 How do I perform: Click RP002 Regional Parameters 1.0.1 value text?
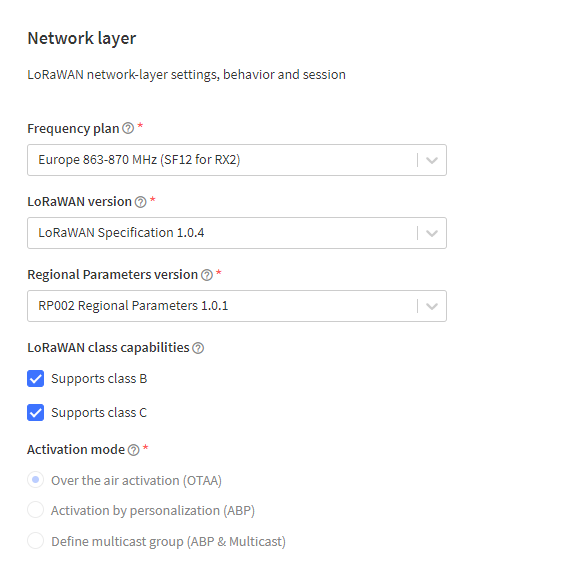click(133, 305)
